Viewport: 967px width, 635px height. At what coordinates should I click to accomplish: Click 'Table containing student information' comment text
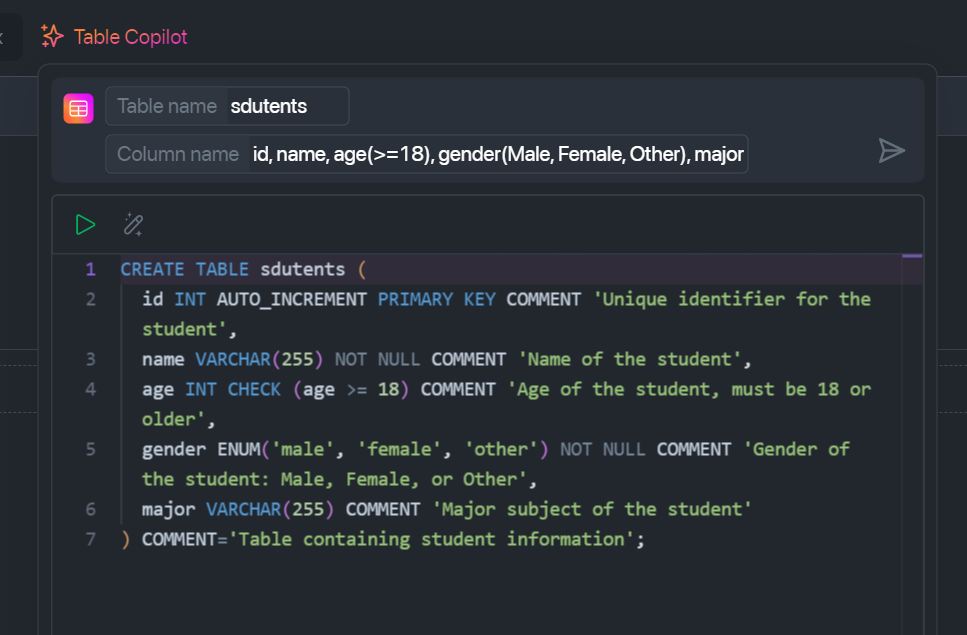click(431, 539)
